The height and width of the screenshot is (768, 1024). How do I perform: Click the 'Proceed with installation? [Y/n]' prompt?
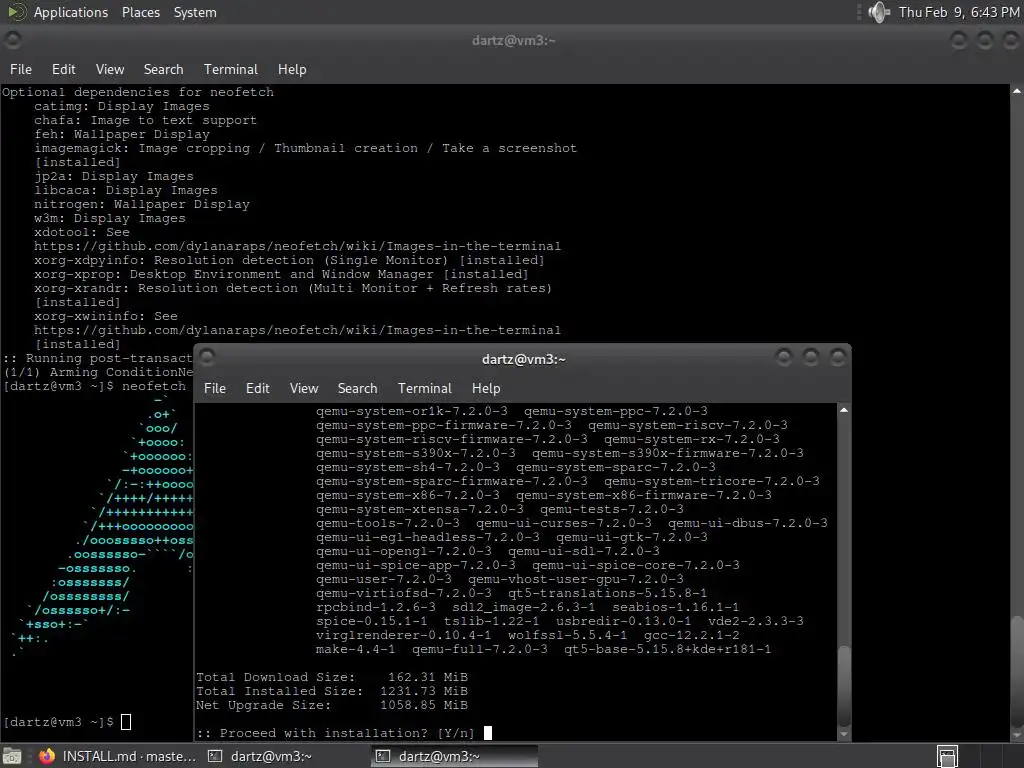pyautogui.click(x=336, y=733)
